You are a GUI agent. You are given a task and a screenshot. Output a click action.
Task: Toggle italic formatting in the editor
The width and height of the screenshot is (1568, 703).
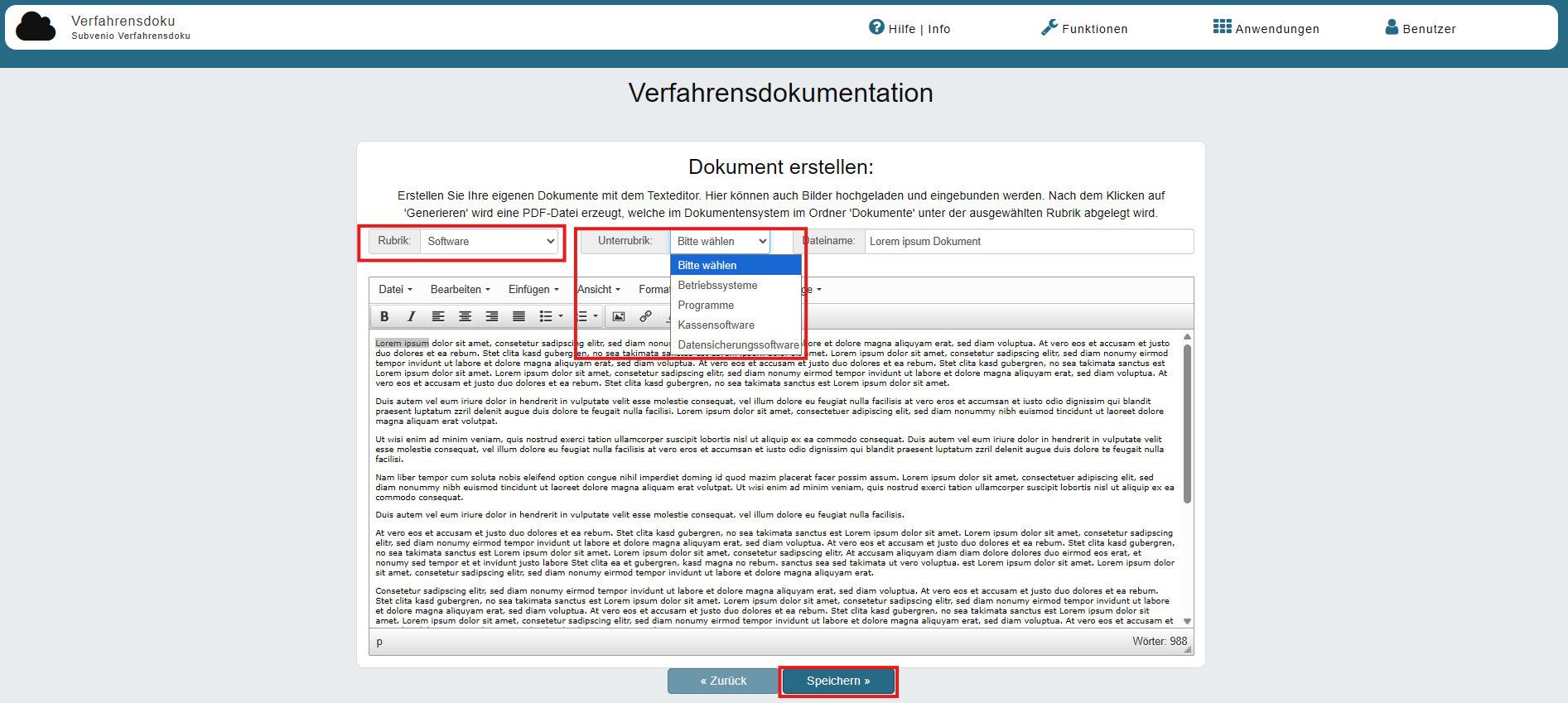coord(411,316)
